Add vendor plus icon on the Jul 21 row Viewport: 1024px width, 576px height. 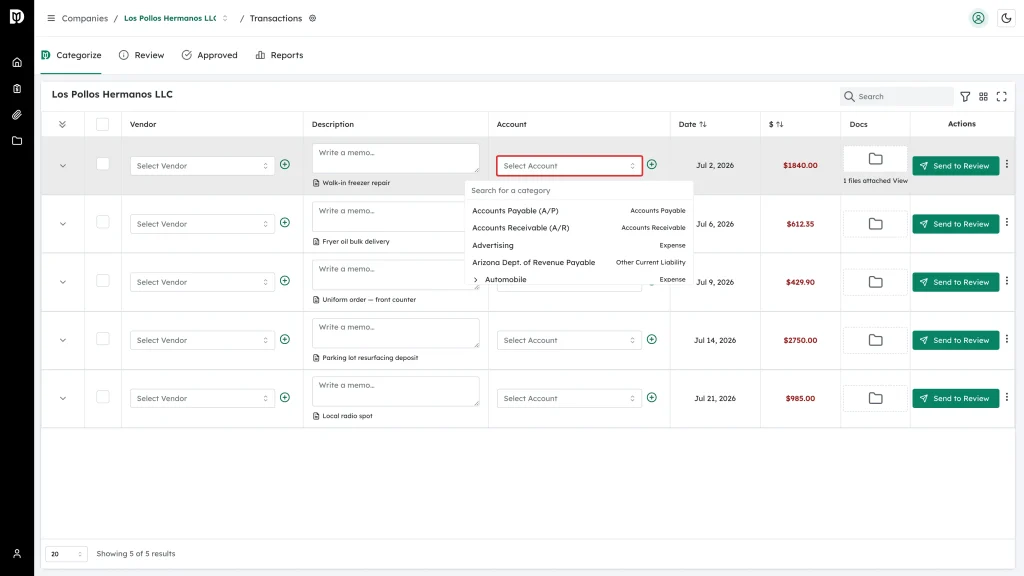[285, 398]
